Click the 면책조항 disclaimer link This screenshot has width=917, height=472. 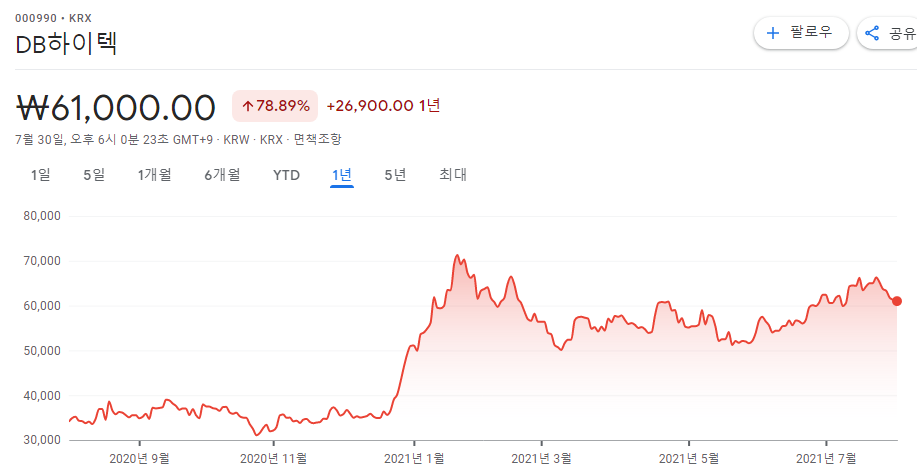[x=318, y=140]
